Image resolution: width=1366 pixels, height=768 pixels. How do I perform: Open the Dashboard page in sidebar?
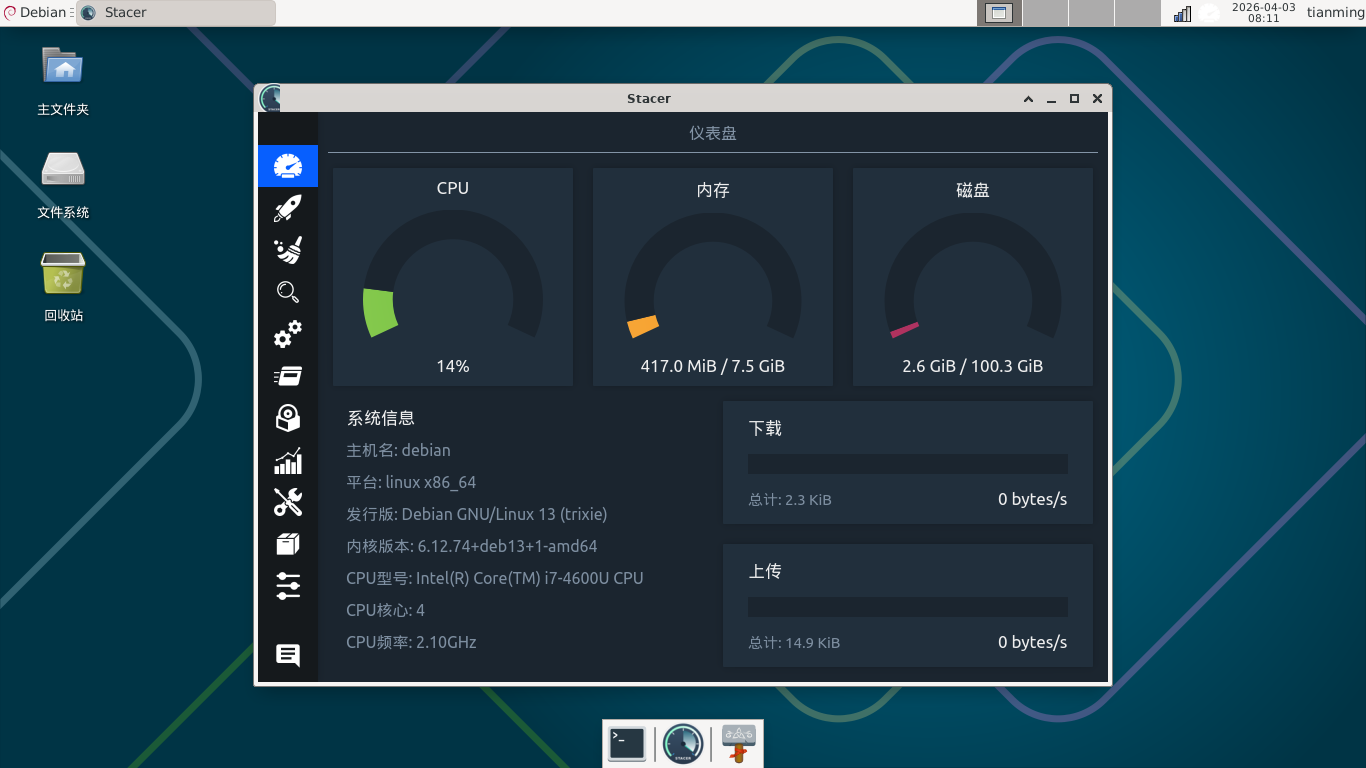click(288, 166)
